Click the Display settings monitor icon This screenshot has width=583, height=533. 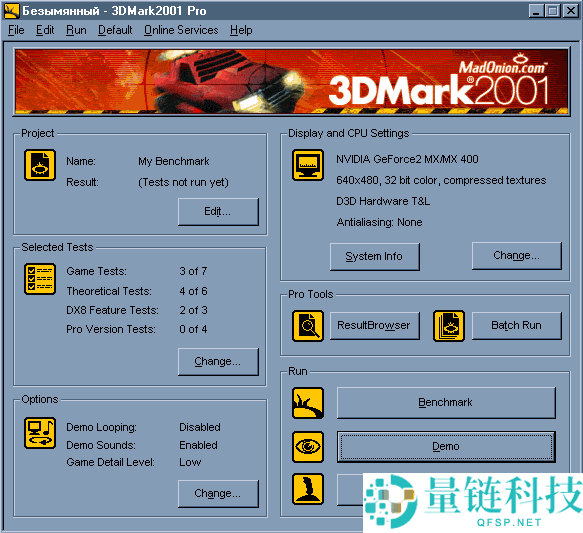point(307,165)
